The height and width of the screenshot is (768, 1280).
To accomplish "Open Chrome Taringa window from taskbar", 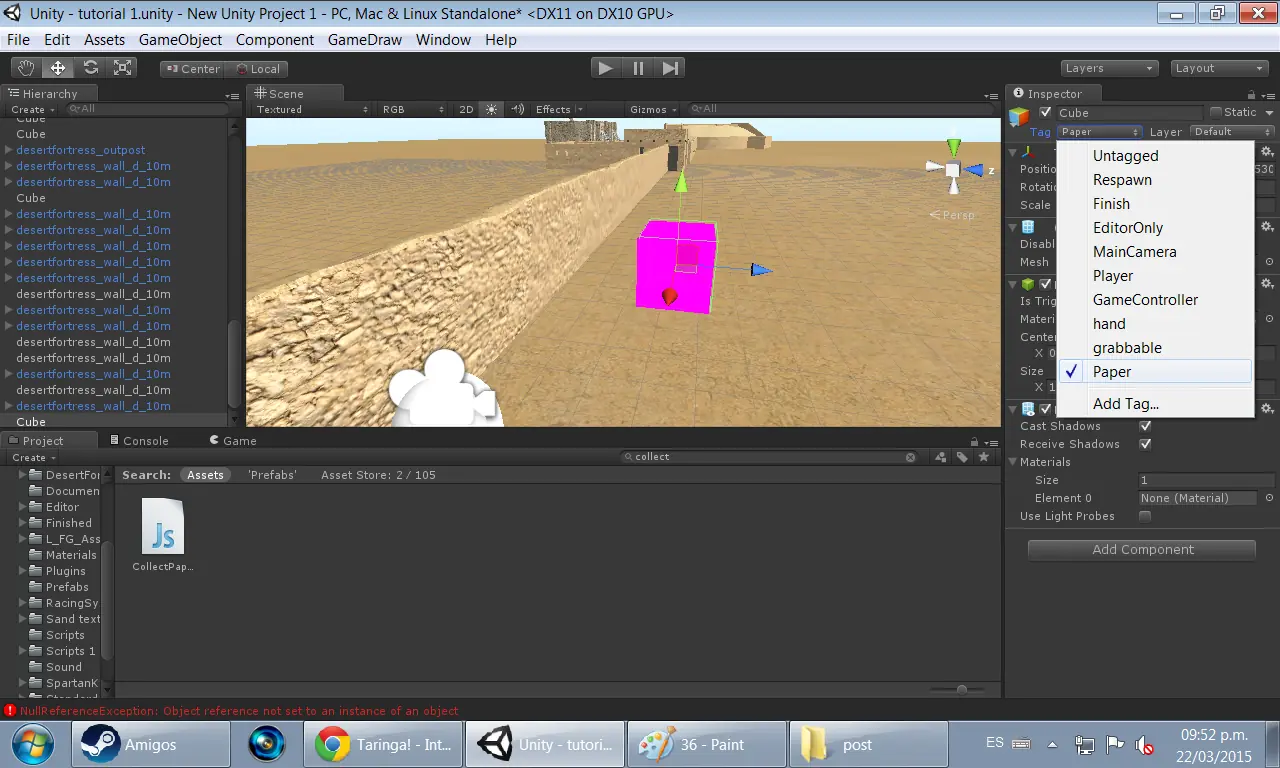I will click(384, 744).
